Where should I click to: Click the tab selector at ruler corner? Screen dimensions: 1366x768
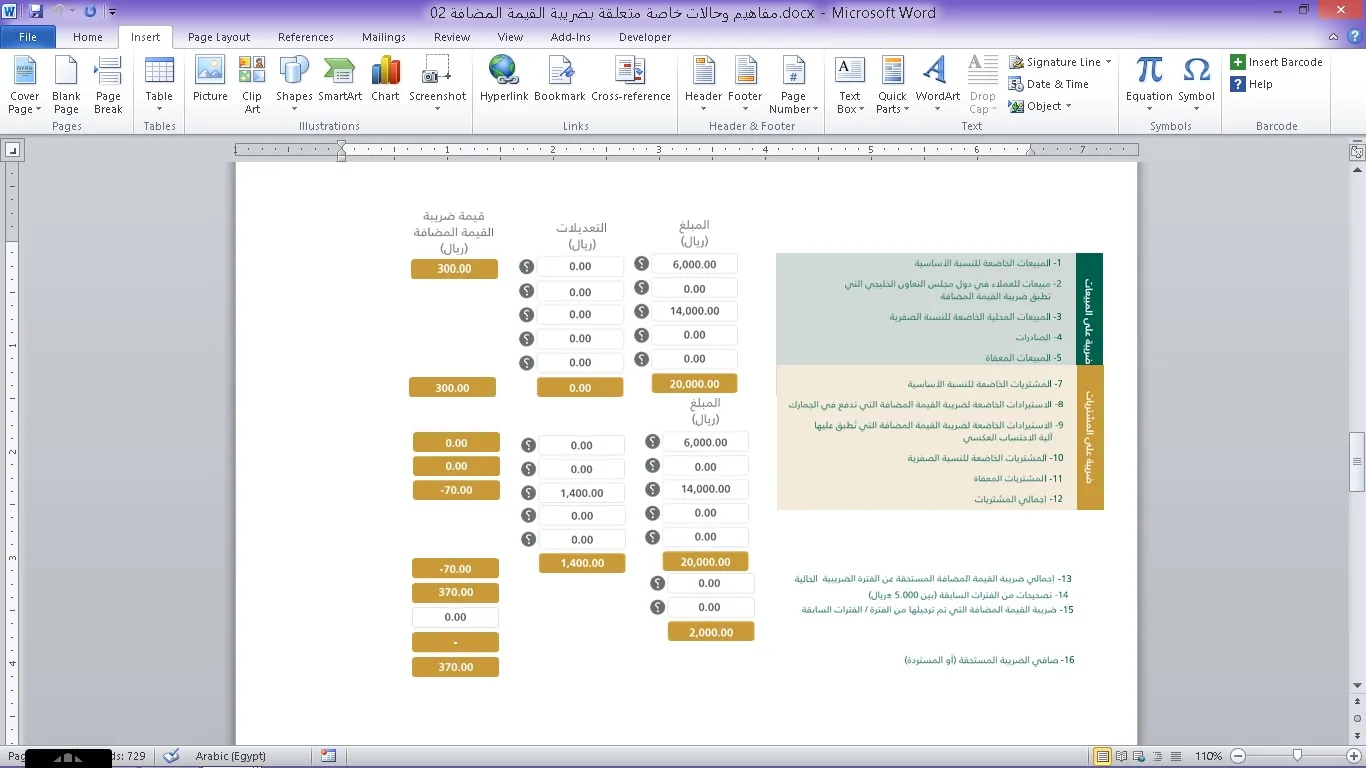click(x=12, y=151)
